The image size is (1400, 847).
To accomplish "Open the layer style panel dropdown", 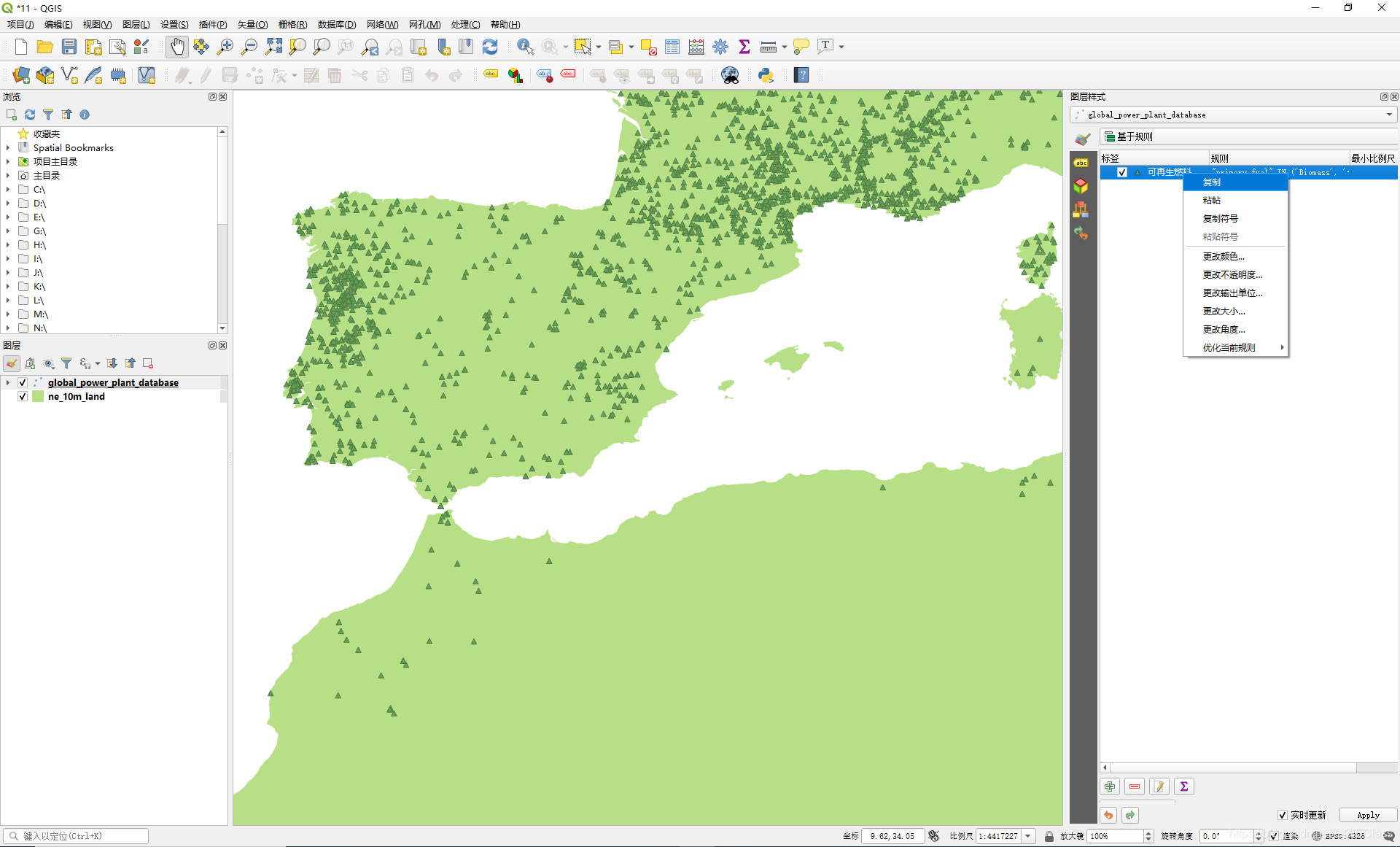I will (1388, 114).
